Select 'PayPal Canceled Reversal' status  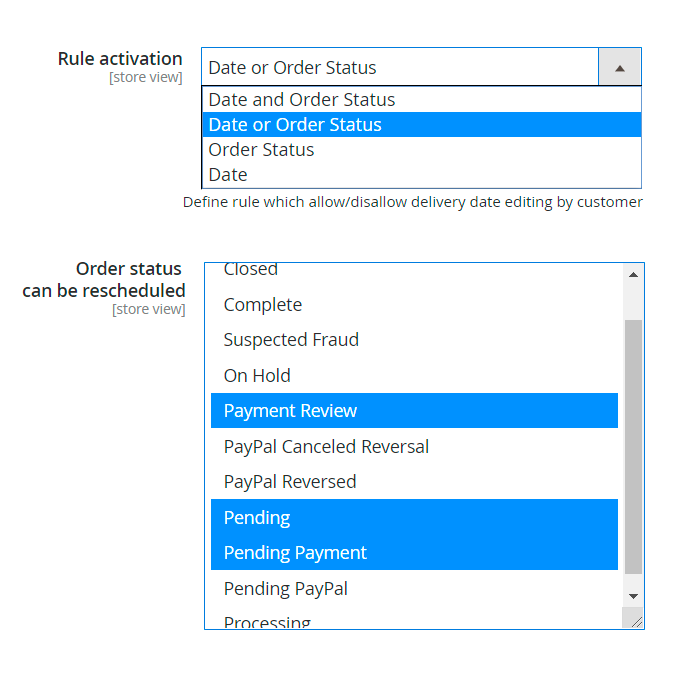(326, 447)
